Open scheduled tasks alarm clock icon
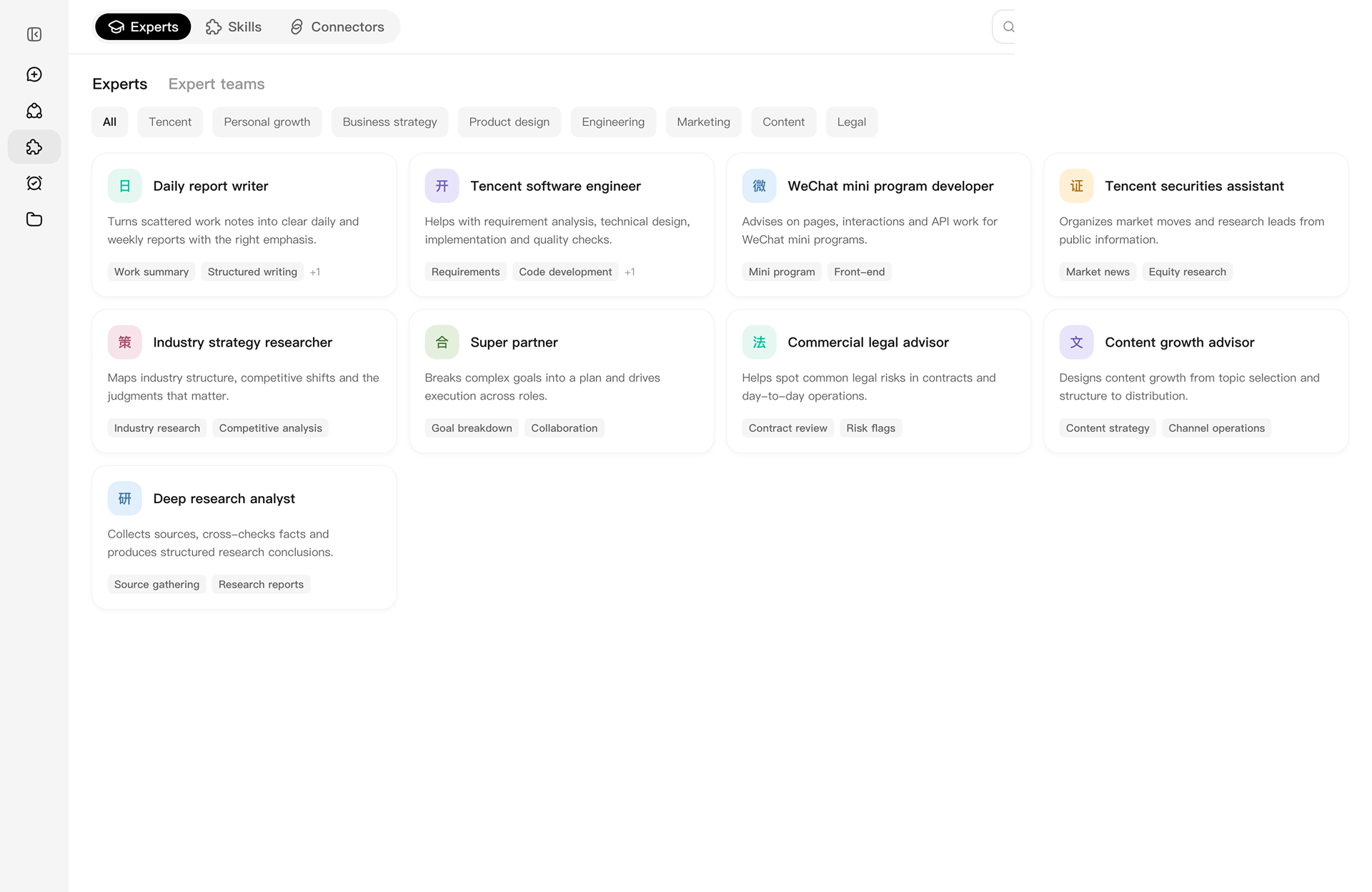The width and height of the screenshot is (1372, 892). [x=34, y=183]
